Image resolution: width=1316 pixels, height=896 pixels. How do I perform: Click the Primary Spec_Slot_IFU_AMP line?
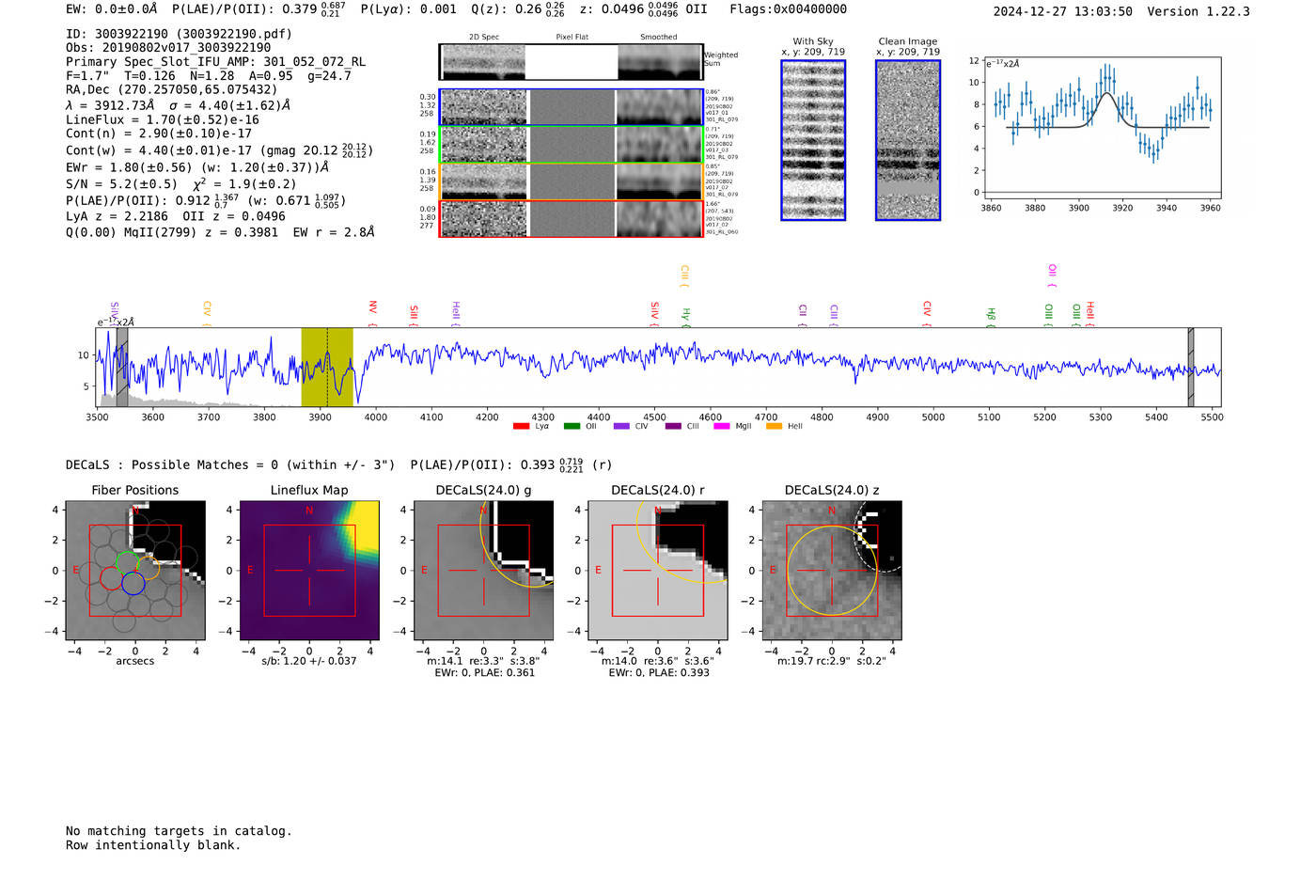215,62
